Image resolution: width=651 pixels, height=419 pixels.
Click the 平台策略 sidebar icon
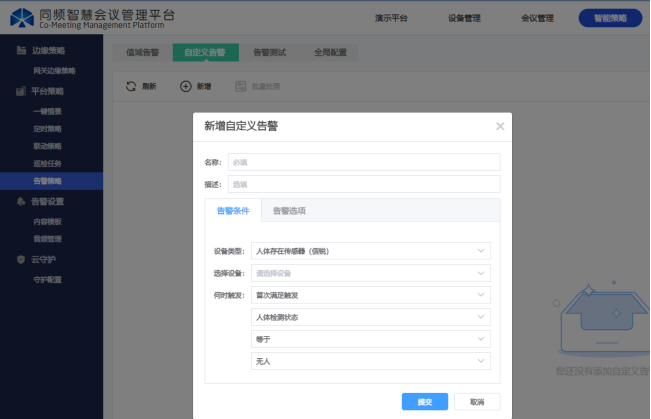[21, 91]
